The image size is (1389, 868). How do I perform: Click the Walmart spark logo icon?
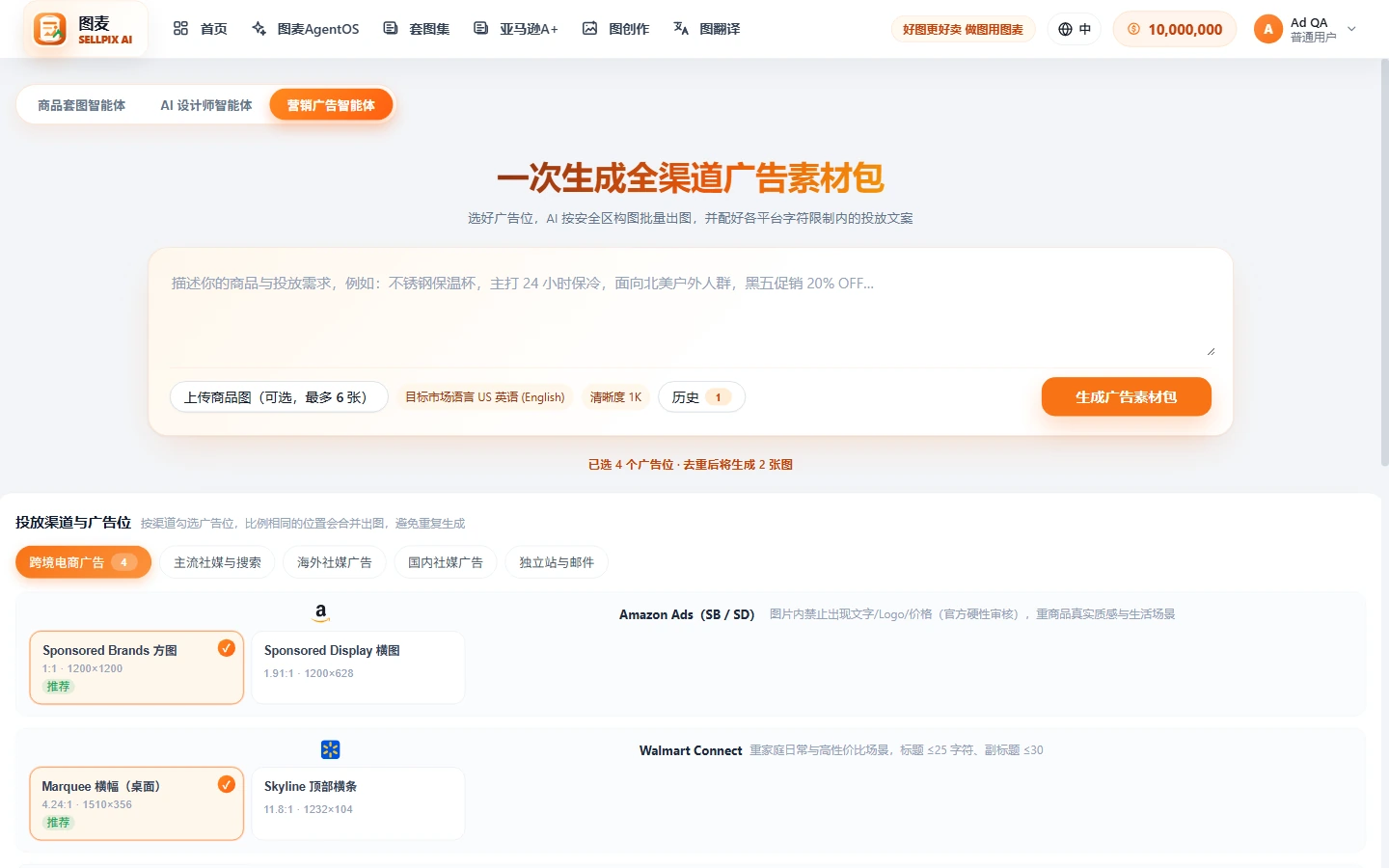point(330,749)
